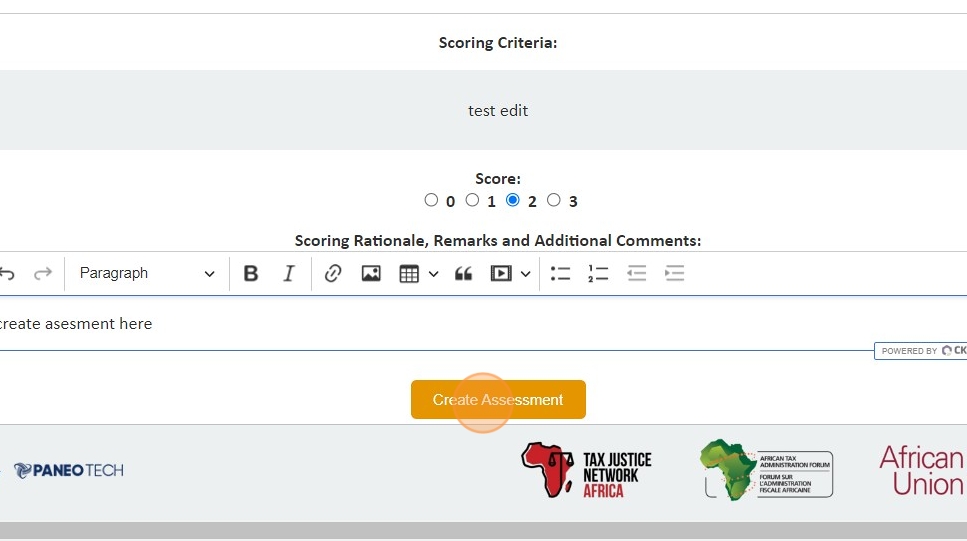967x541 pixels.
Task: Click the decrease indent icon
Action: click(x=637, y=273)
